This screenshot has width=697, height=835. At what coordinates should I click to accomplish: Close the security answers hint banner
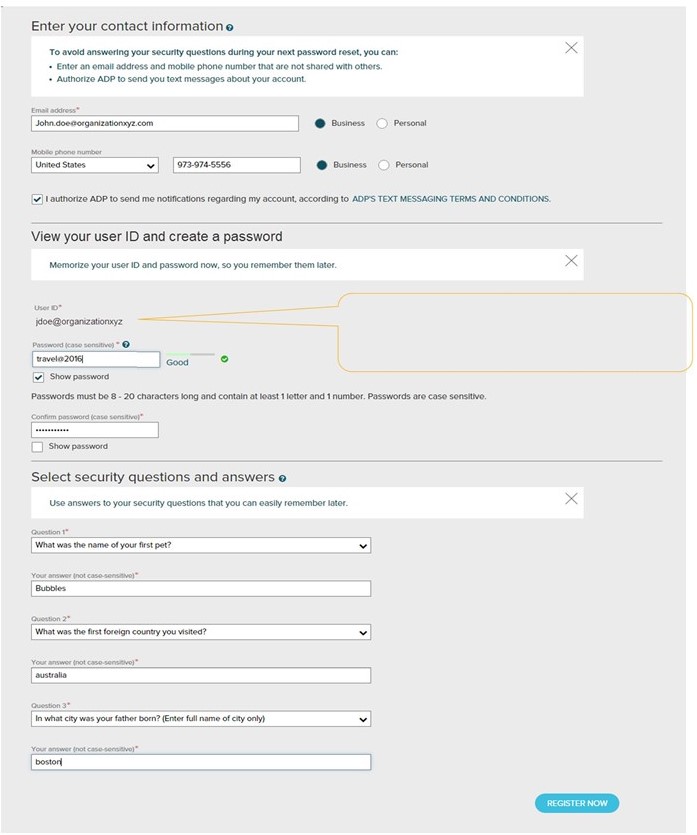coord(571,498)
